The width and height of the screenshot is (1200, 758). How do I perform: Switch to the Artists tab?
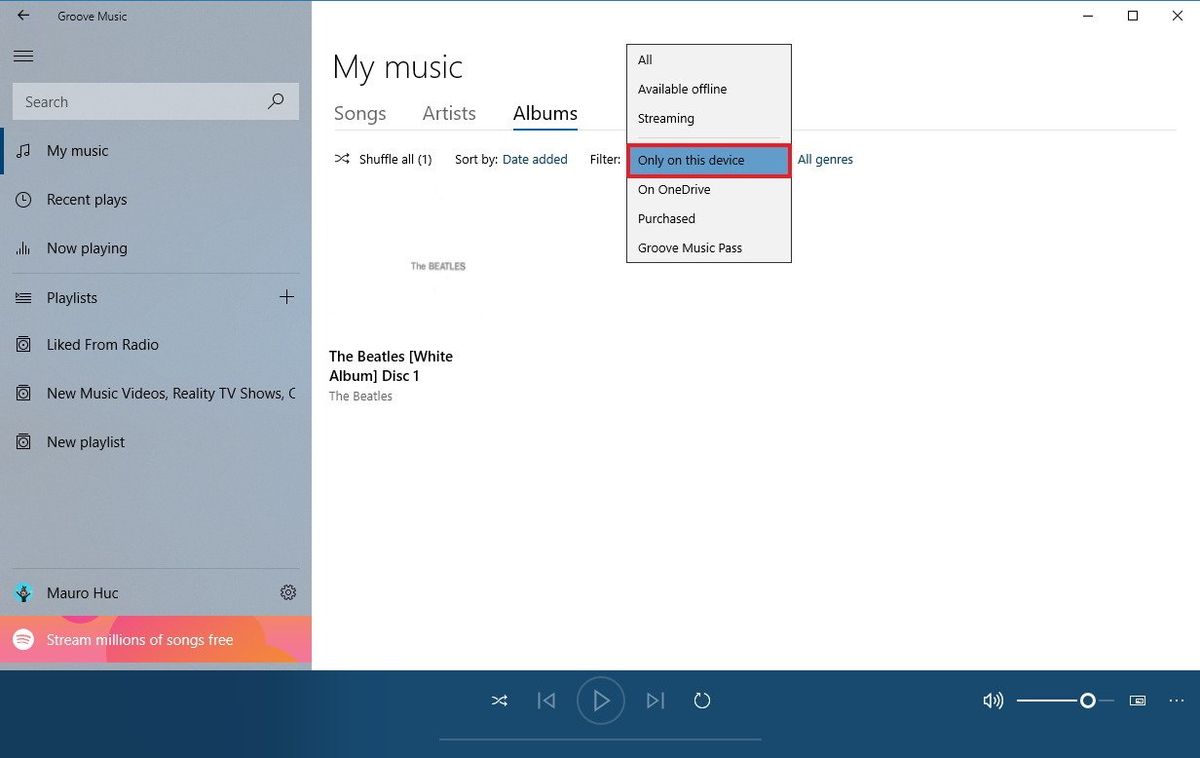click(x=448, y=113)
